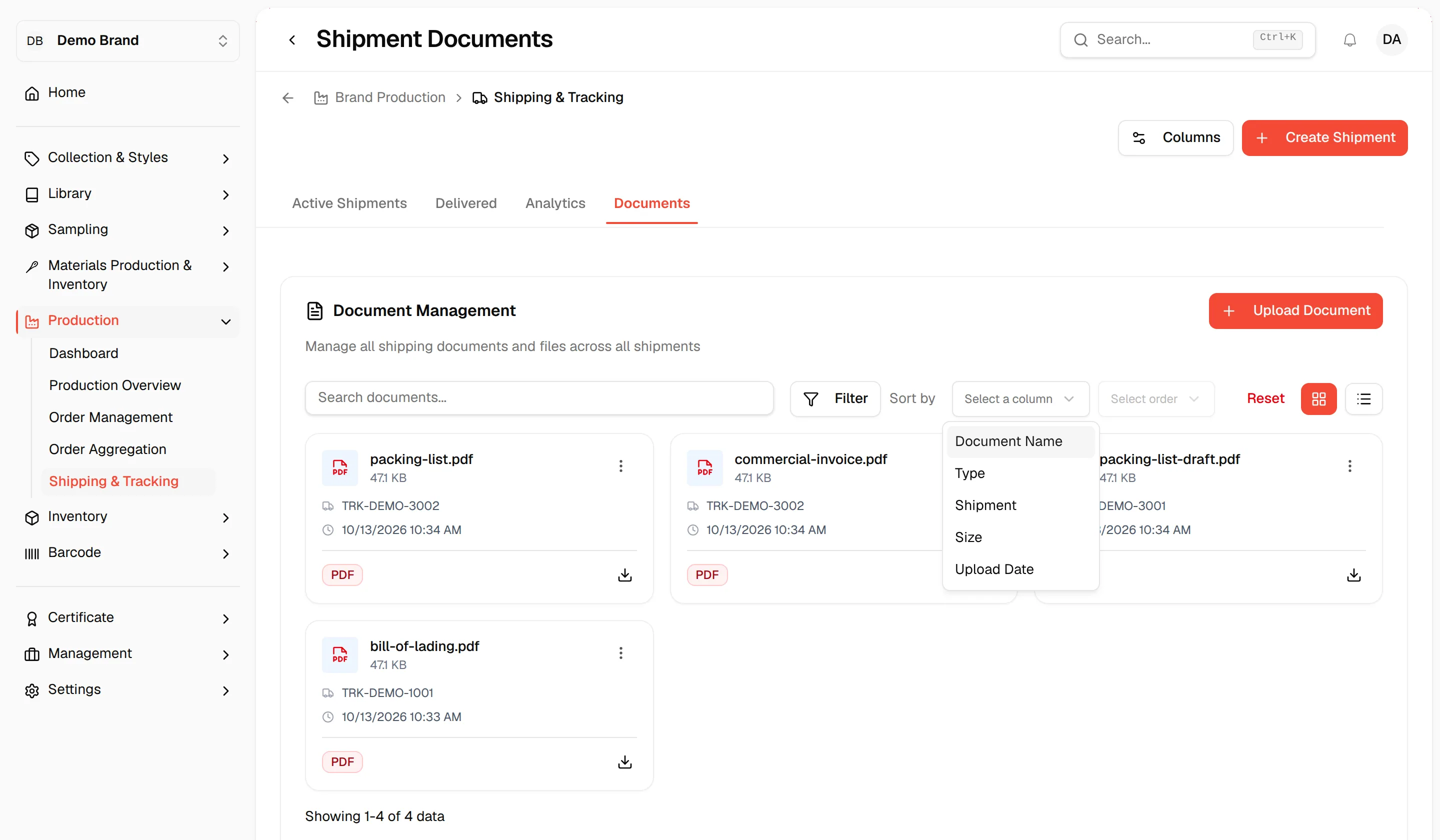This screenshot has width=1440, height=840.
Task: Focus the Search documents field
Action: [x=539, y=397]
